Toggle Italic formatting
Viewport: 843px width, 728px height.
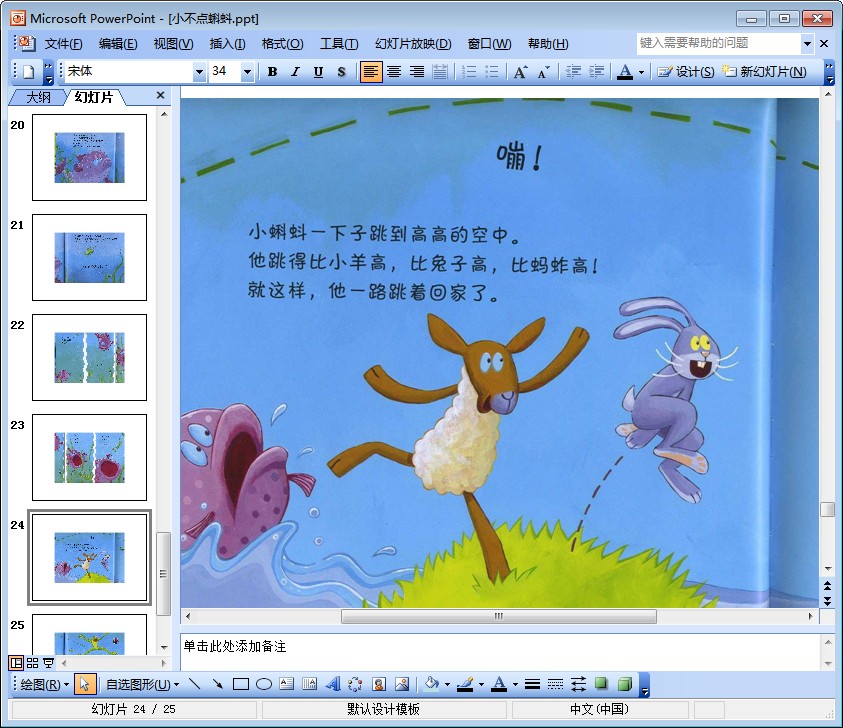pyautogui.click(x=295, y=72)
